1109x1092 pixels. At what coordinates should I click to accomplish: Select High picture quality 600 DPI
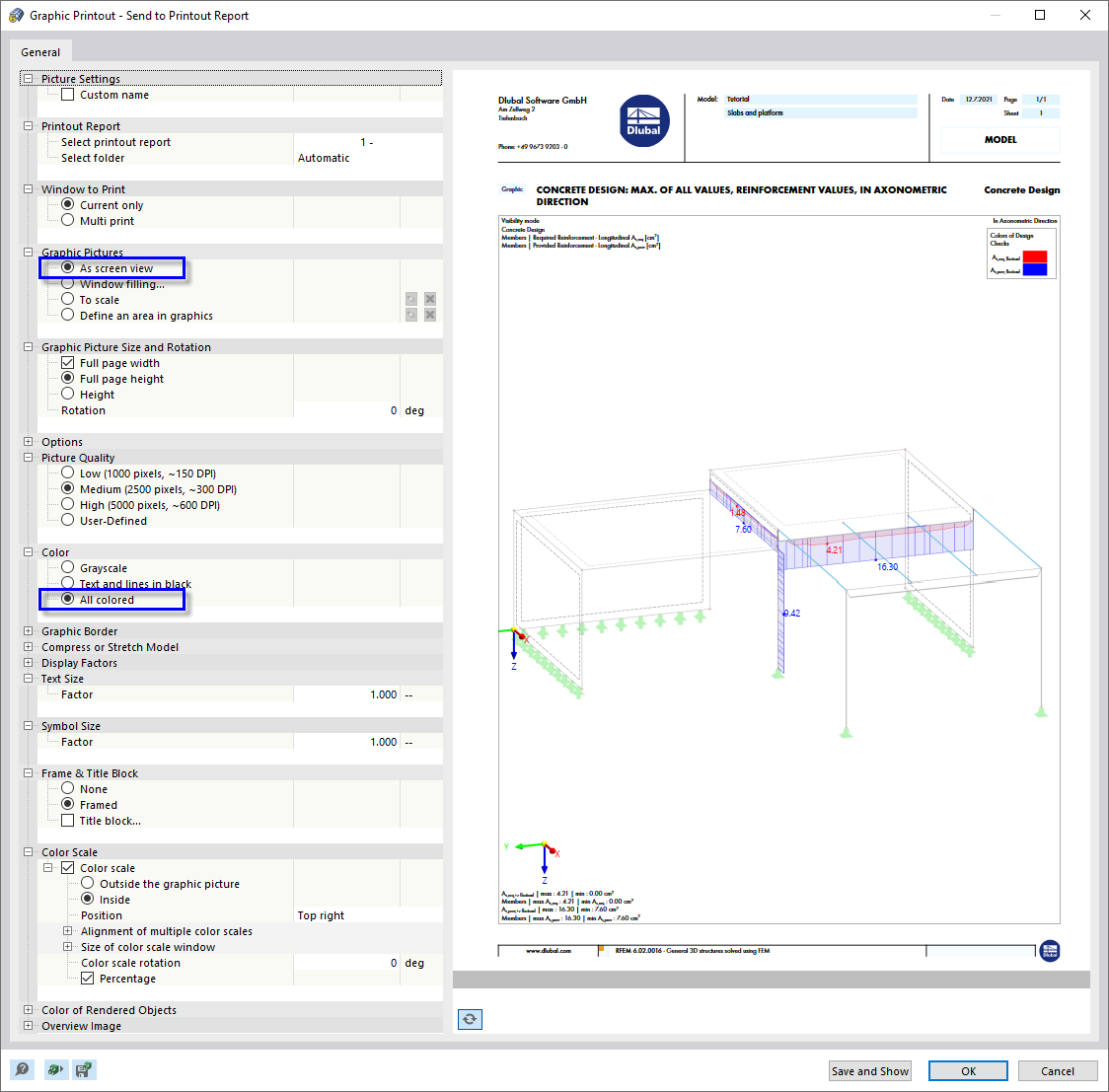tap(68, 504)
